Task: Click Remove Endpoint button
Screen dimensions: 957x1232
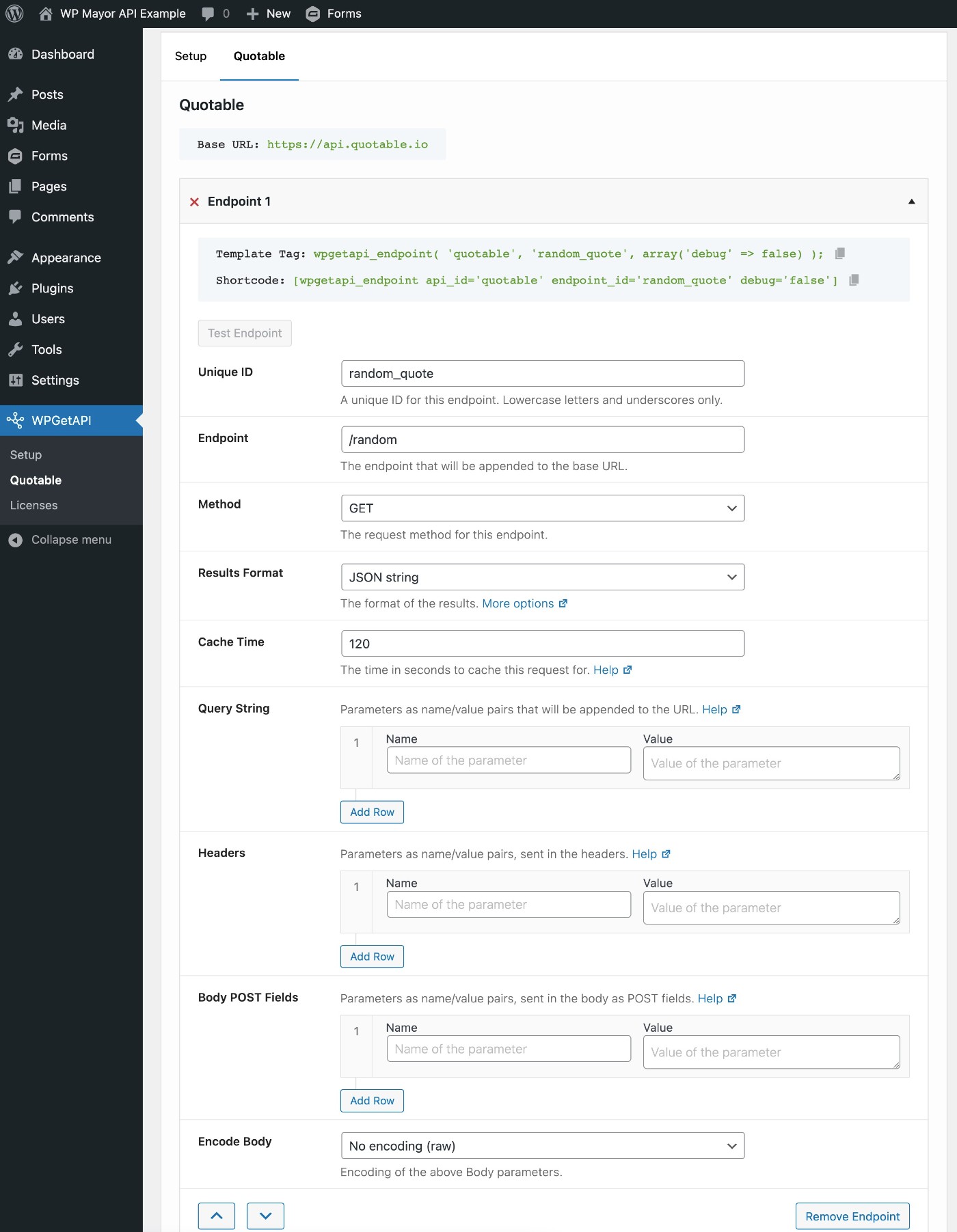Action: pyautogui.click(x=852, y=1216)
